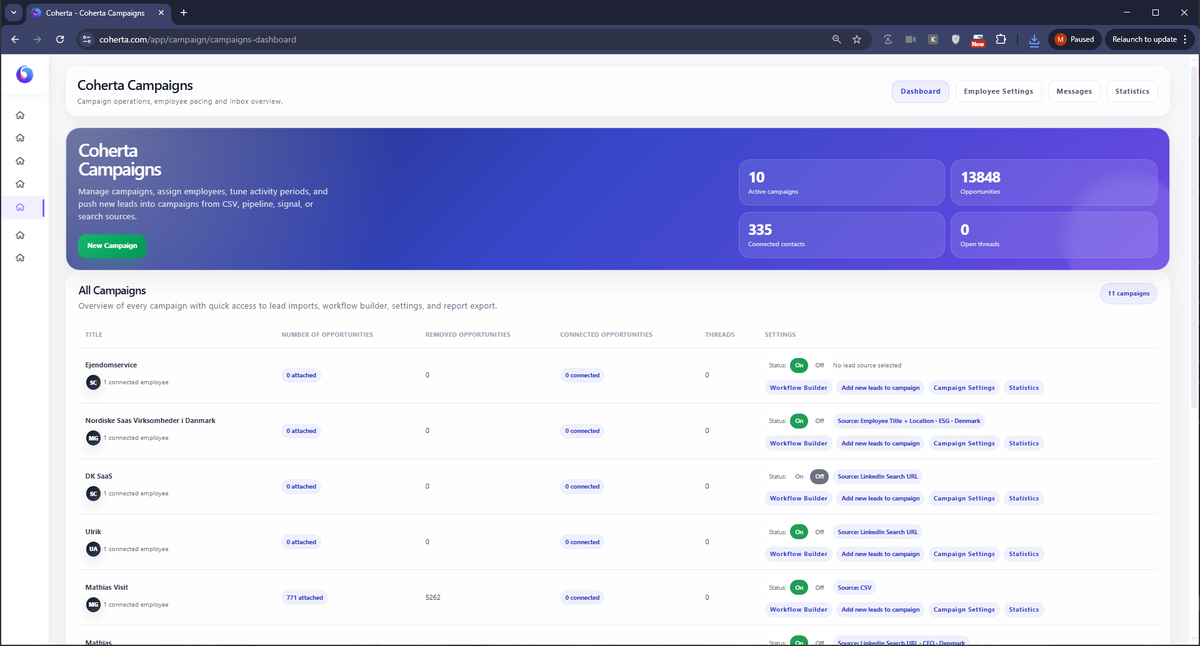Turn Mathias Visit status Off
The height and width of the screenshot is (646, 1200).
pos(819,587)
